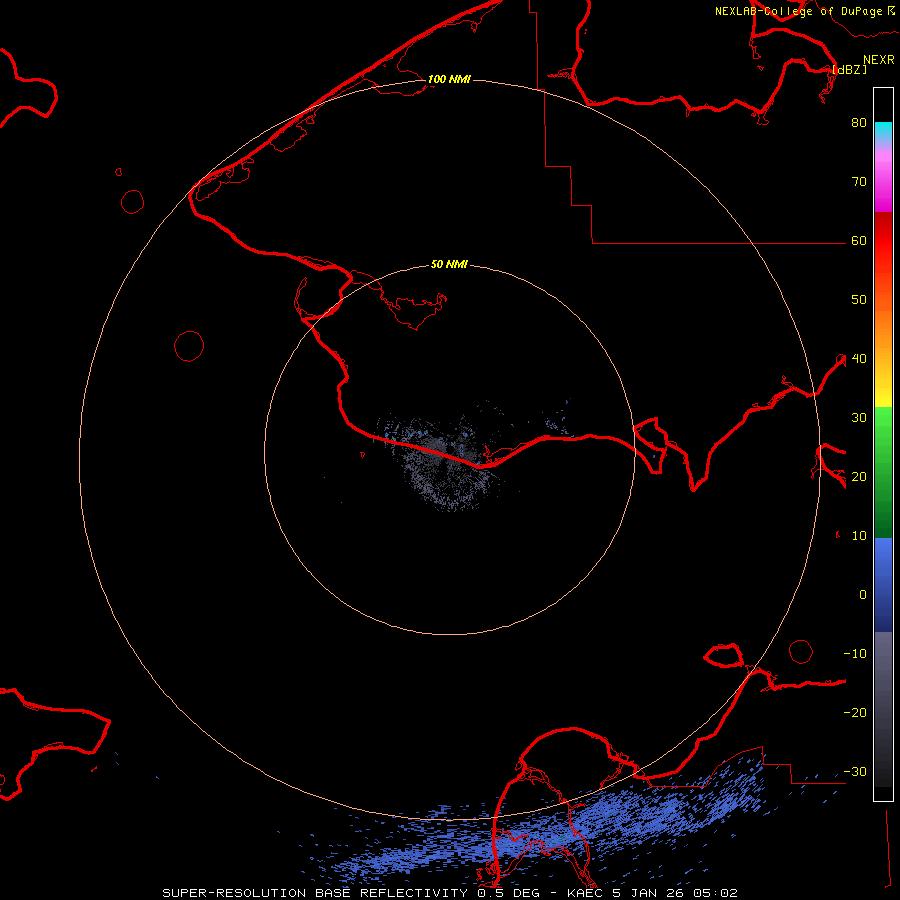
Task: Click the KAEC station identifier
Action: pos(585,893)
